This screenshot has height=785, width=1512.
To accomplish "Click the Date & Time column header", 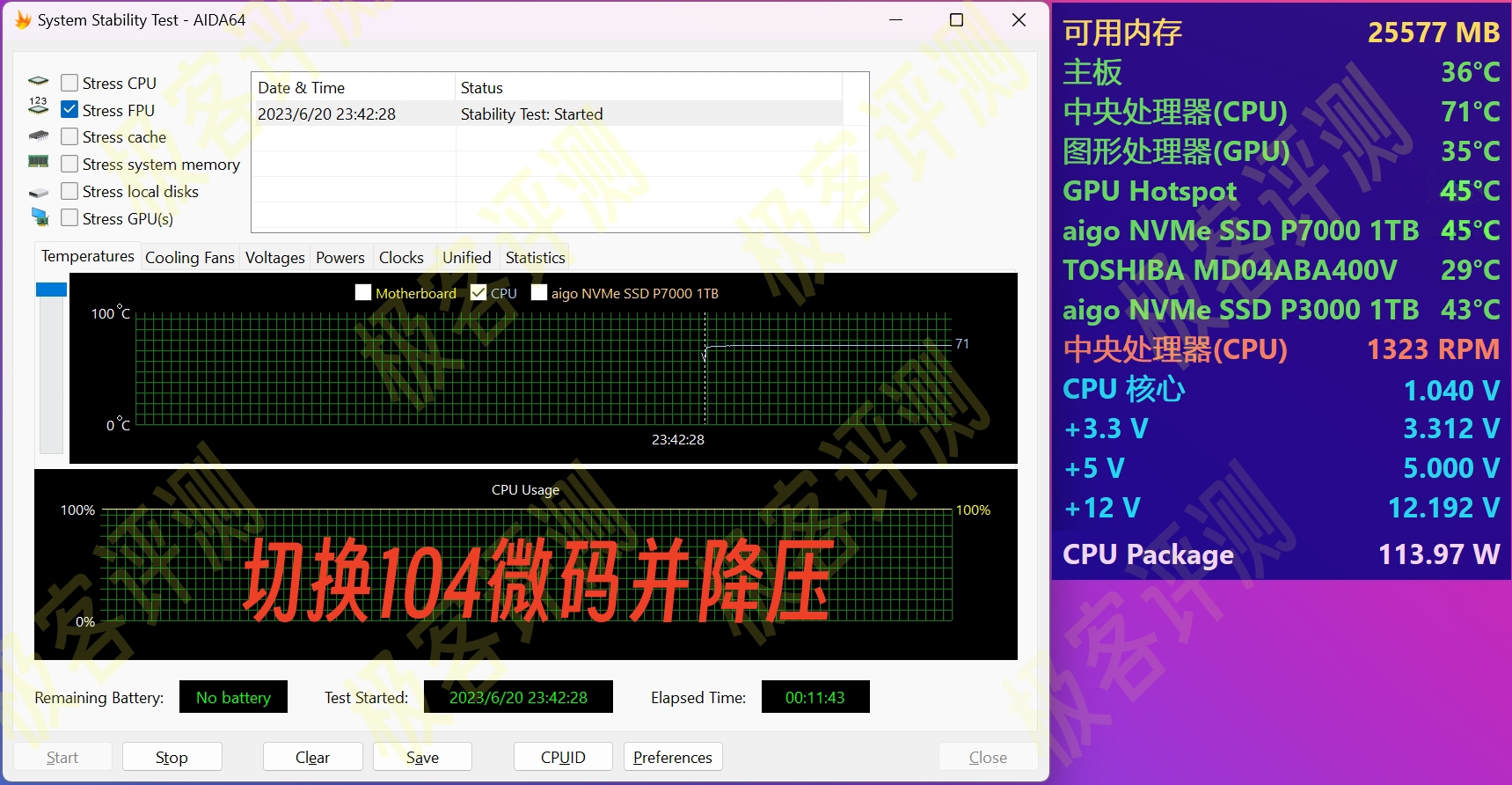I will [x=354, y=87].
